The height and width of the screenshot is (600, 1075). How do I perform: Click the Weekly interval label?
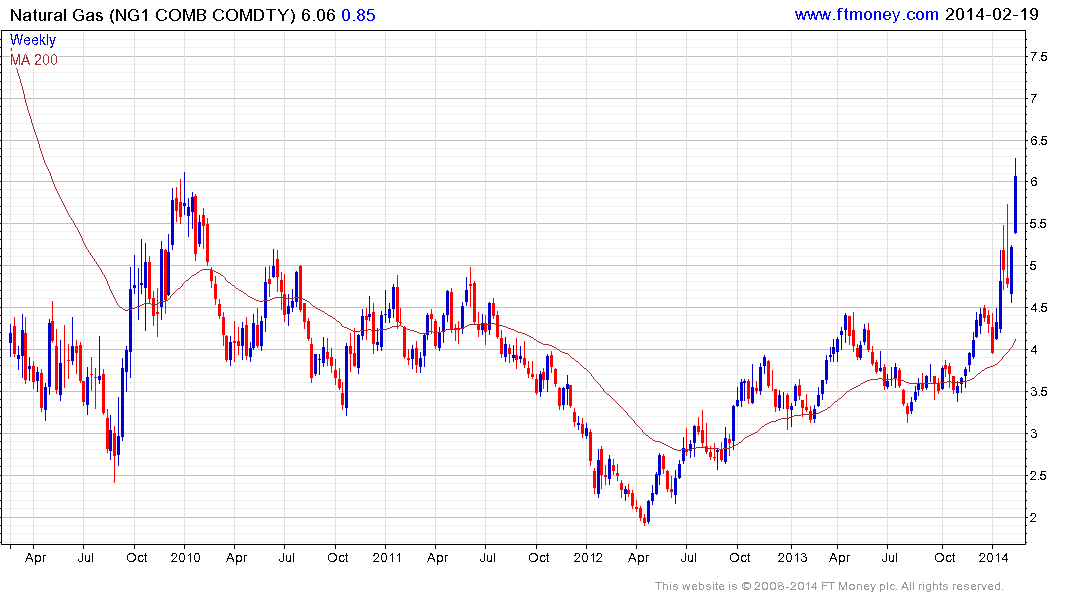coord(33,41)
